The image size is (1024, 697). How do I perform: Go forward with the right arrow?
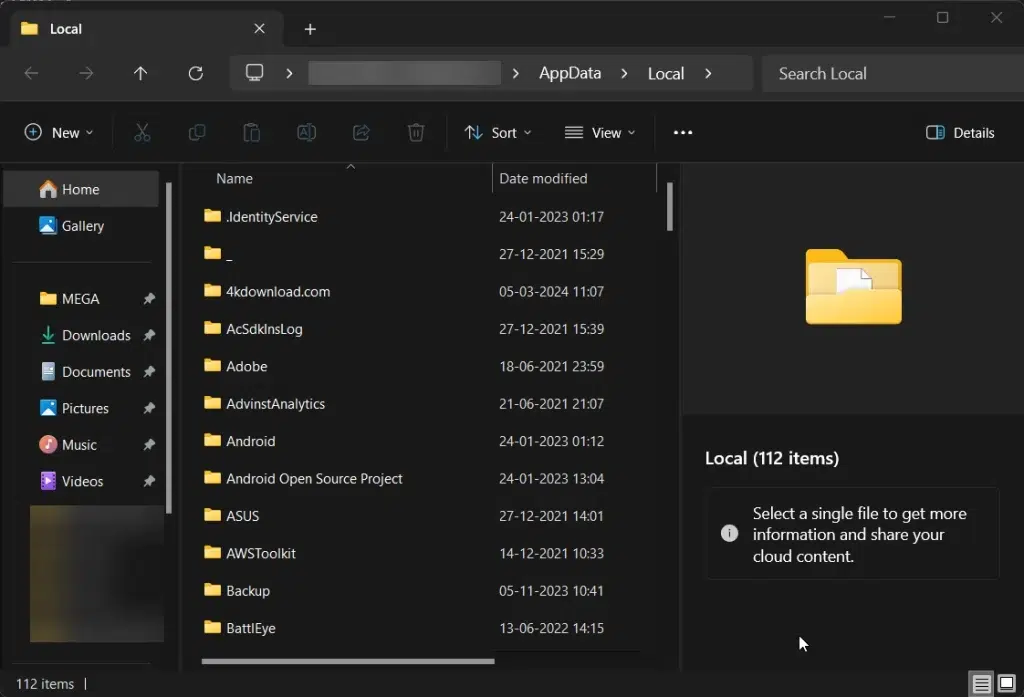[86, 73]
